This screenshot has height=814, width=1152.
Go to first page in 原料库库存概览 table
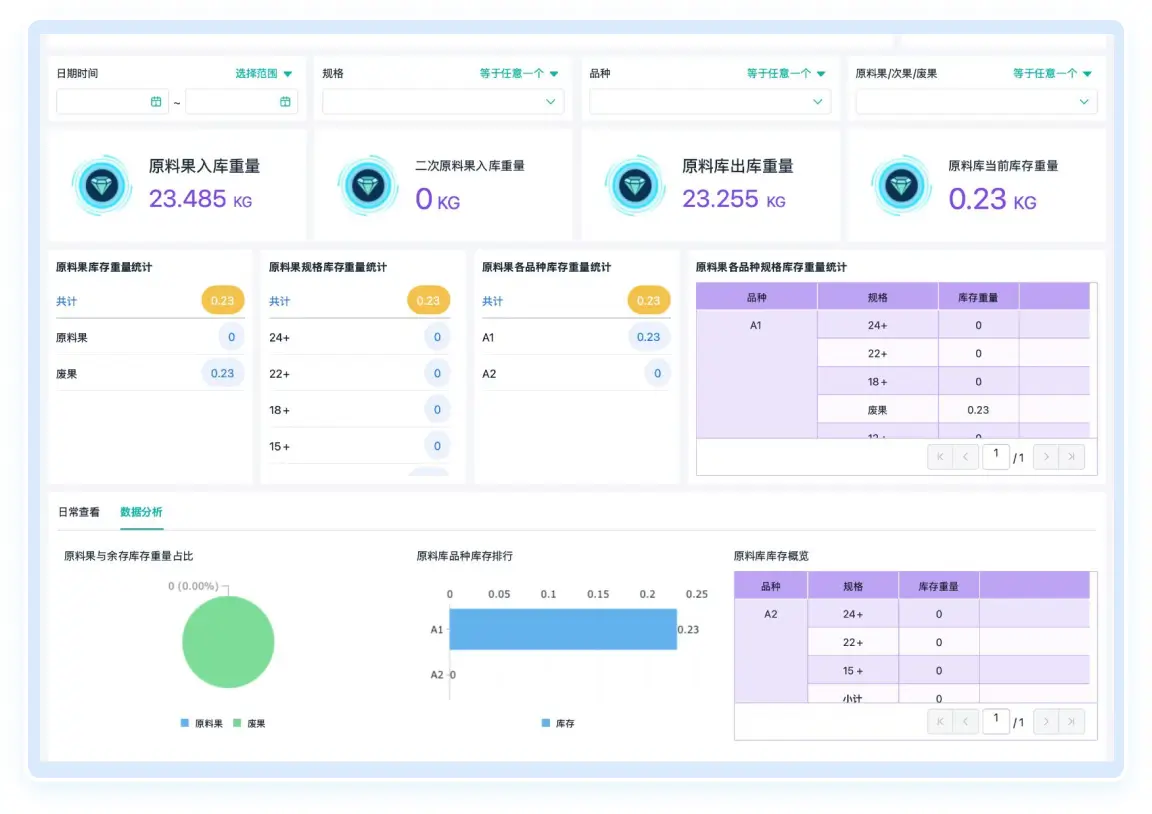[939, 721]
